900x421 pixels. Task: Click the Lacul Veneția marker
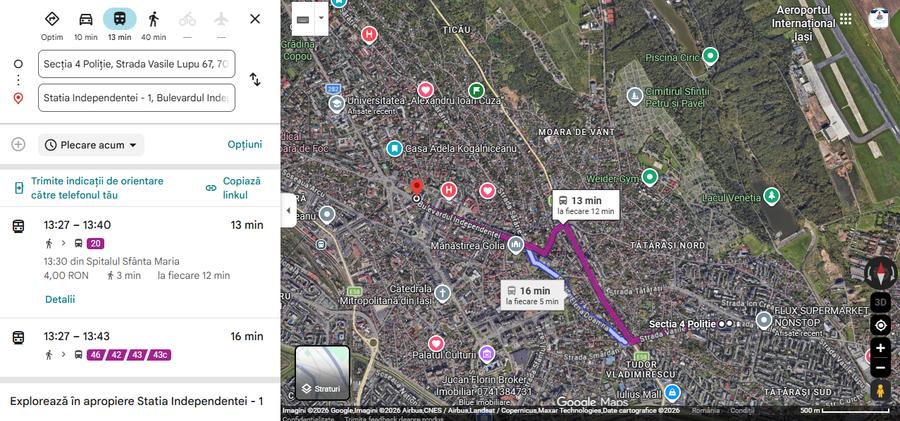772,196
